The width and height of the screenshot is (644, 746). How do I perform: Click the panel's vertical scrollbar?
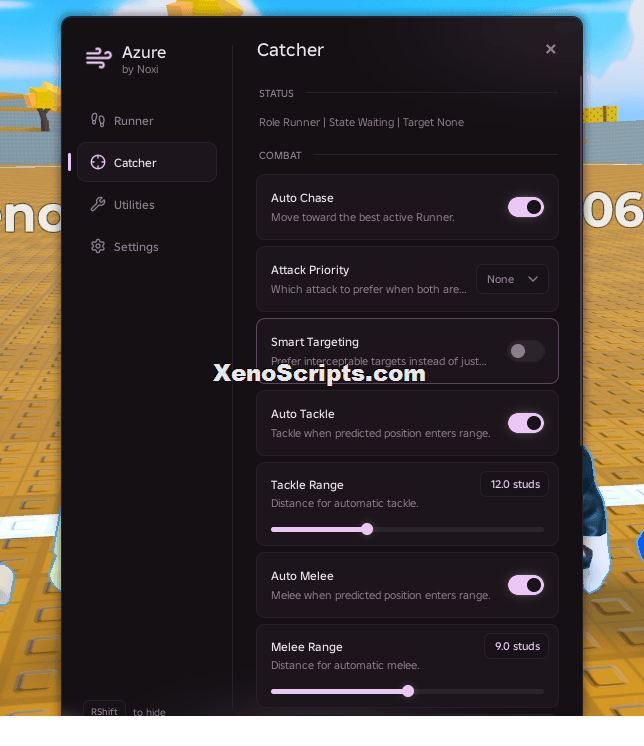tap(581, 259)
